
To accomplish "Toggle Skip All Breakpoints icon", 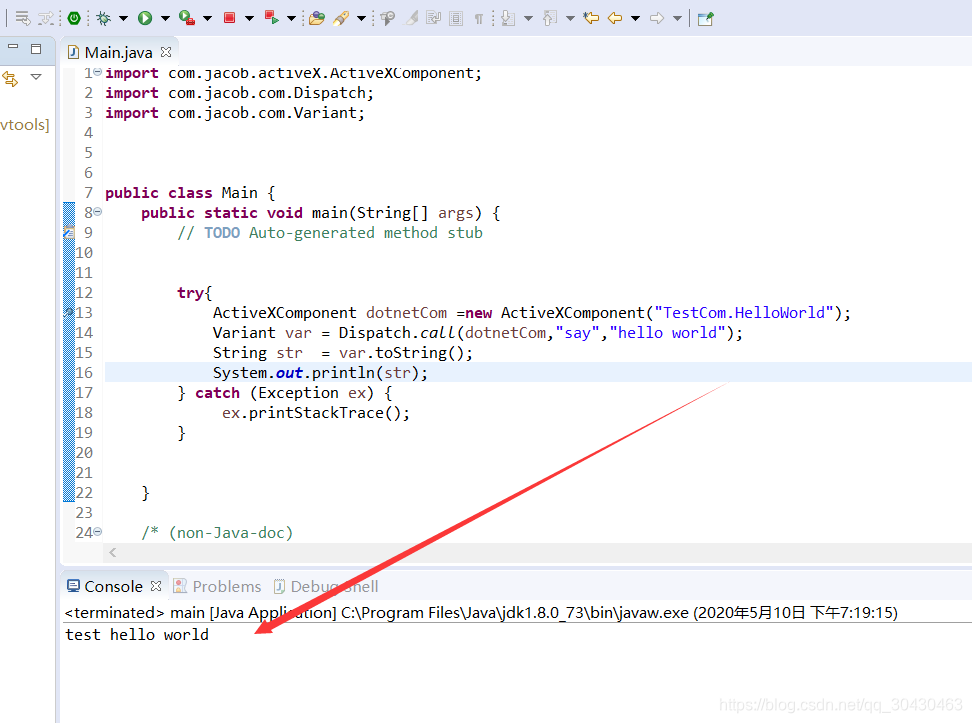I will point(45,17).
